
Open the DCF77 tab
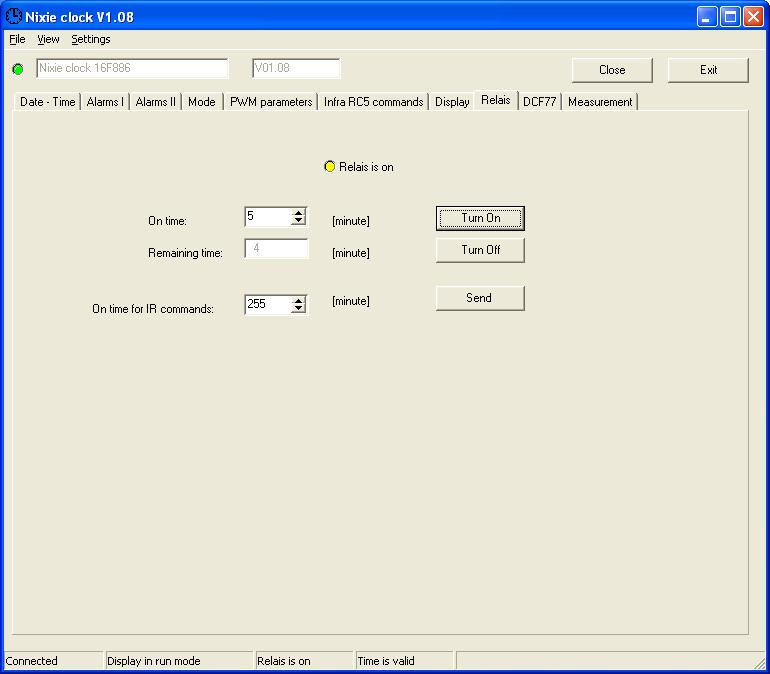tap(539, 102)
